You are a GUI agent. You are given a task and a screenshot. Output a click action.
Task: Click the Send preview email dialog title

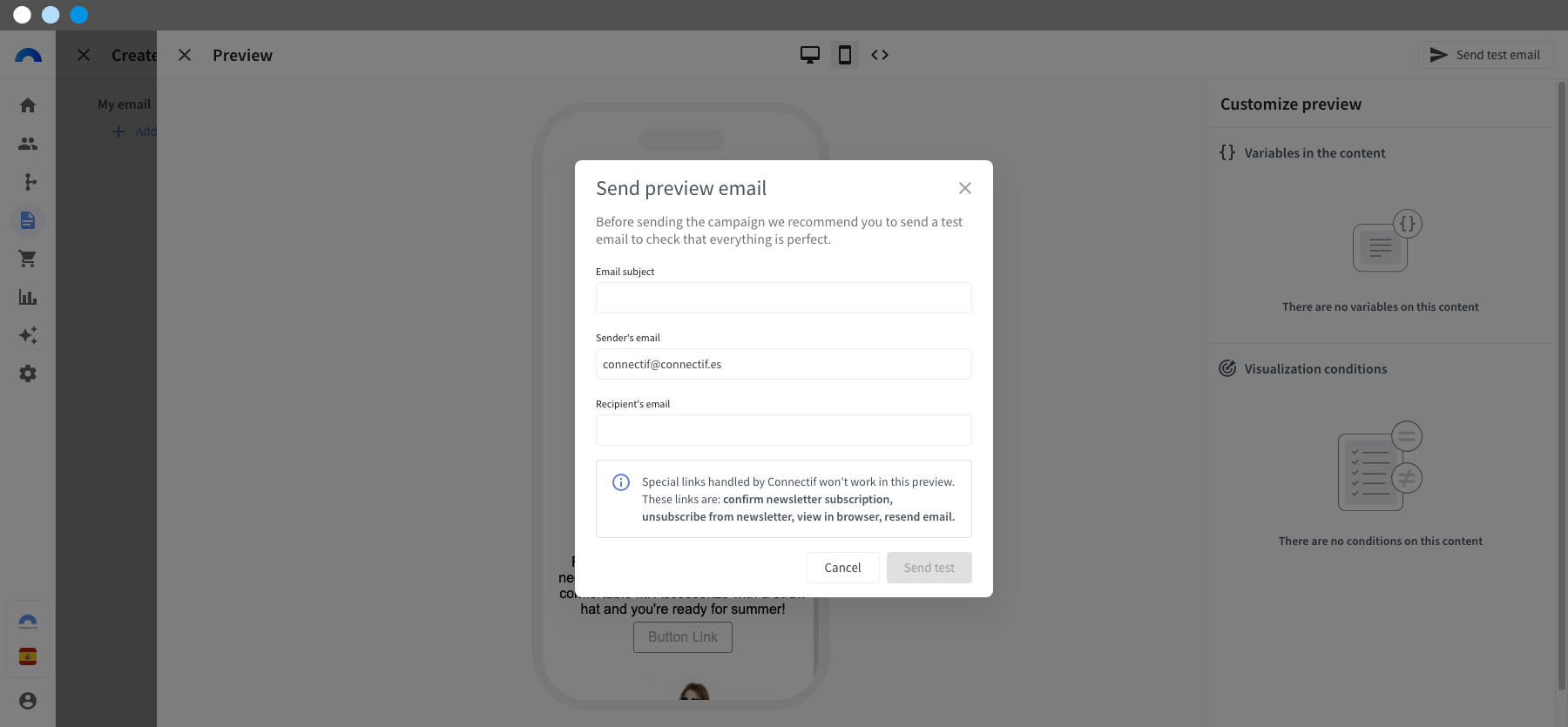tap(681, 188)
